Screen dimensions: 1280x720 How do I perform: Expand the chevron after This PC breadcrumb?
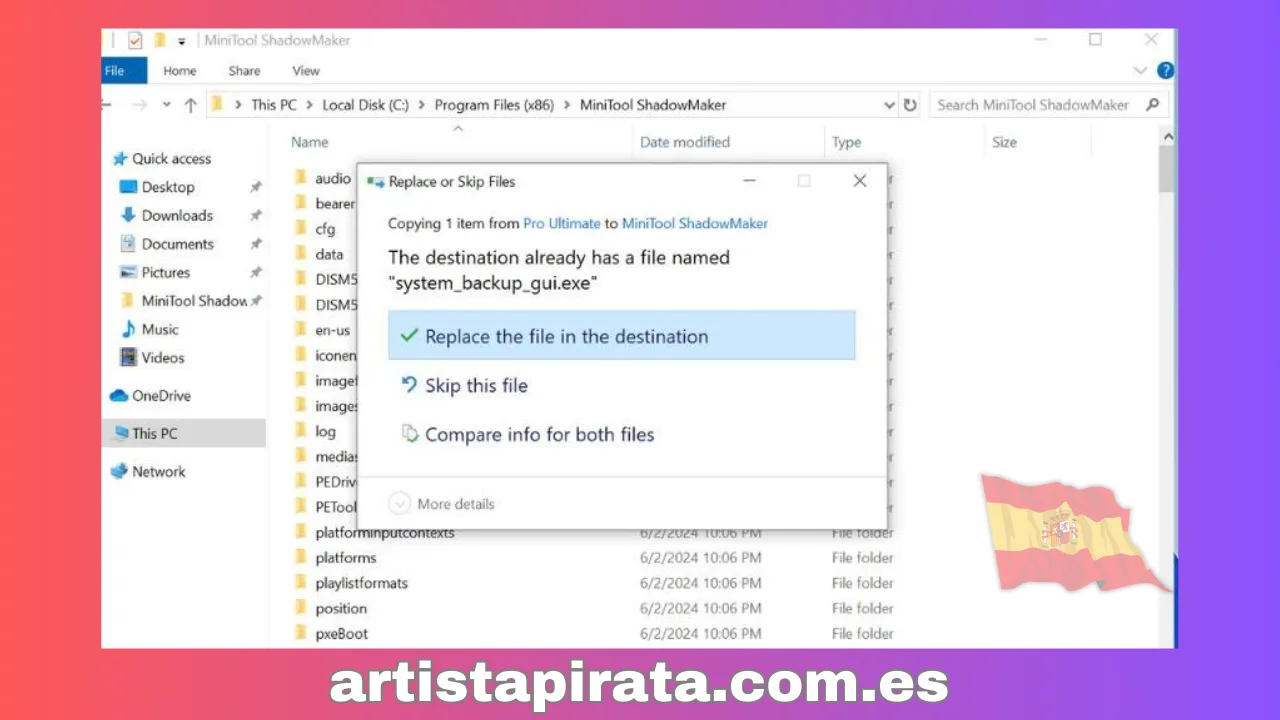tap(310, 105)
